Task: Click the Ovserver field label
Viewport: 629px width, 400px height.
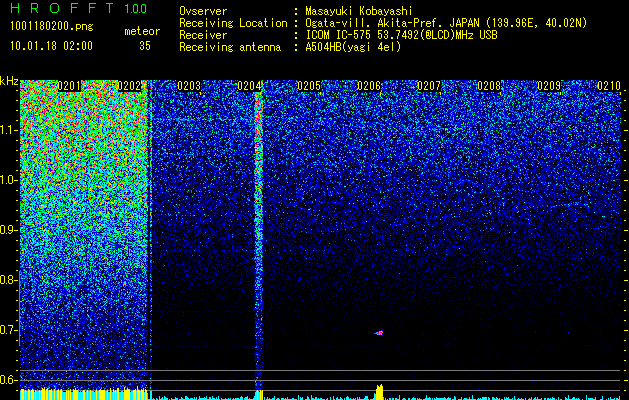Action: pyautogui.click(x=203, y=11)
